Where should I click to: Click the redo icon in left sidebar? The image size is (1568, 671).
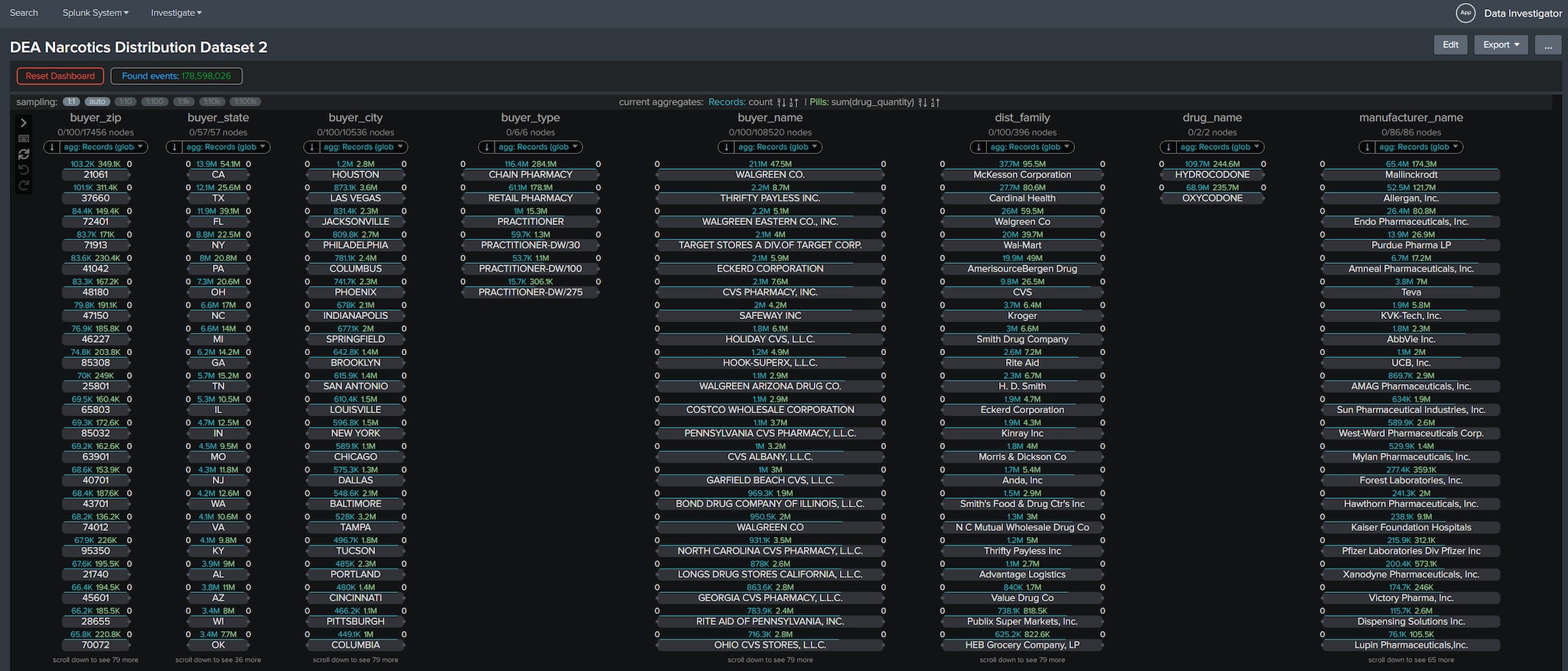click(24, 184)
